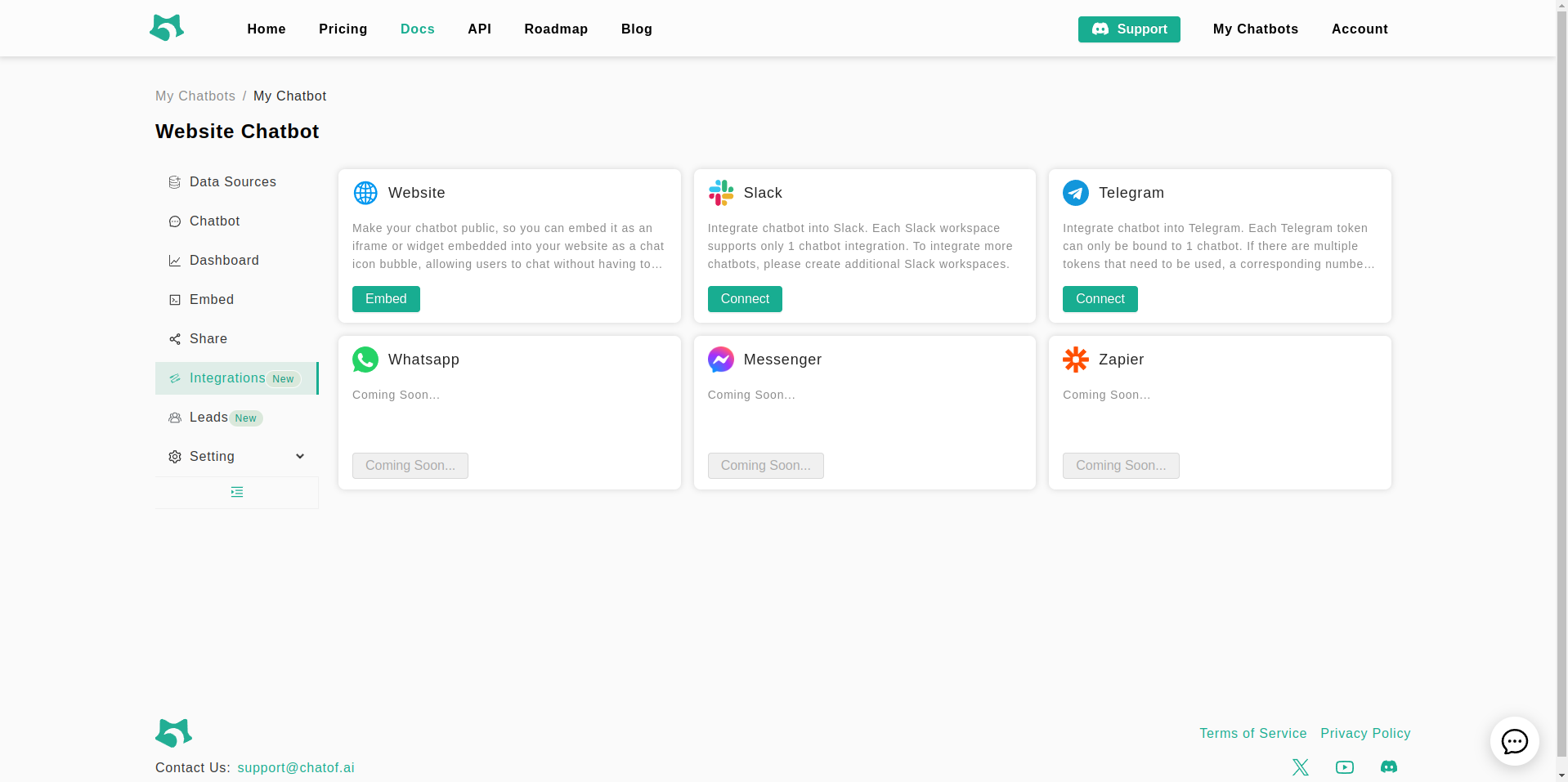The width and height of the screenshot is (1568, 782).
Task: Click the Slack card title text
Action: 763,193
